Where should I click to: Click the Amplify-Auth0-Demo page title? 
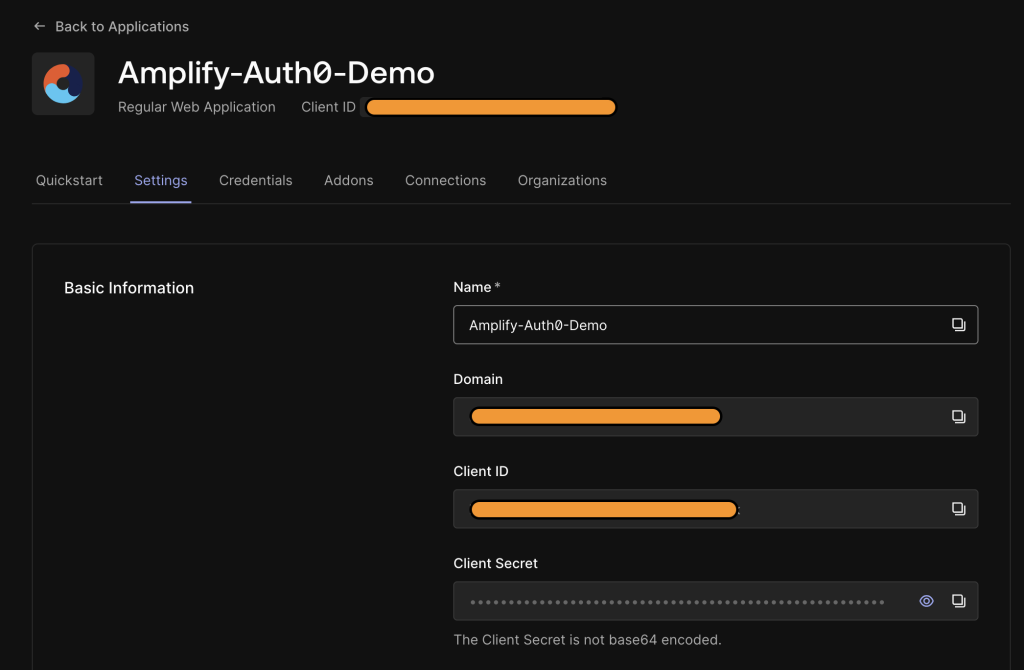(x=276, y=72)
